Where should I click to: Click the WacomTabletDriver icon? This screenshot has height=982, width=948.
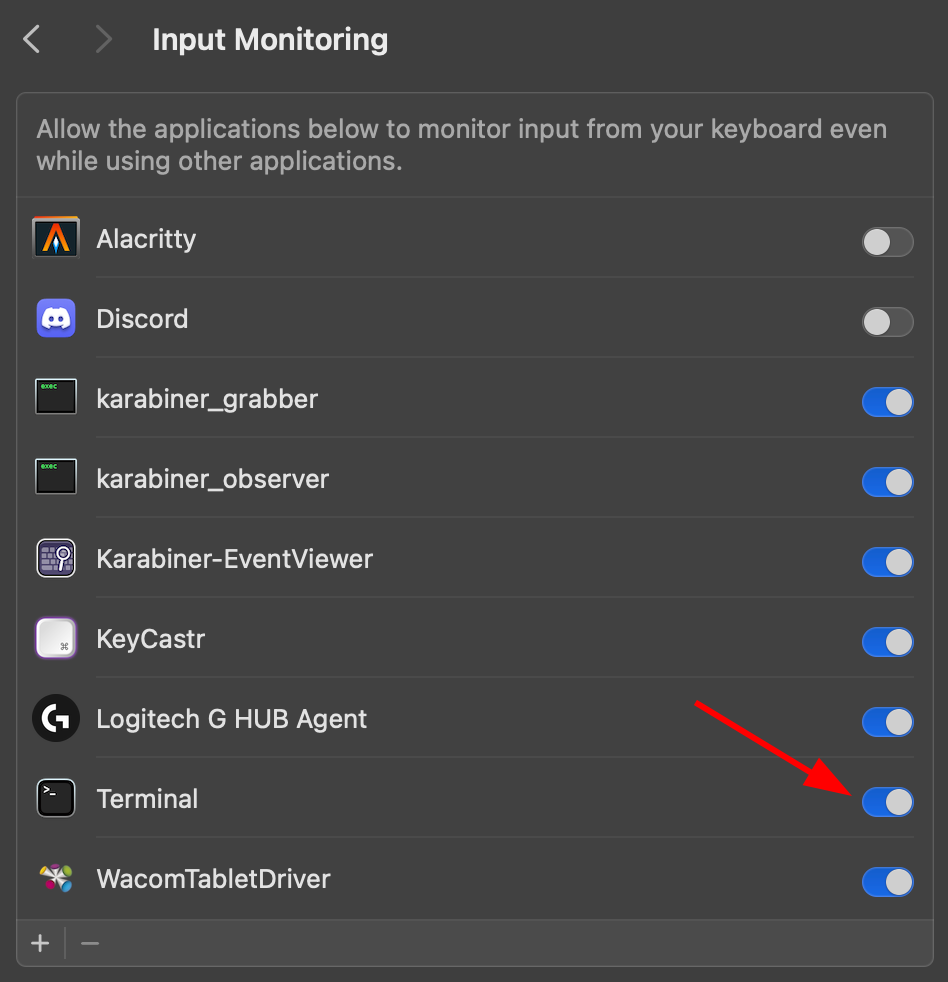tap(56, 878)
